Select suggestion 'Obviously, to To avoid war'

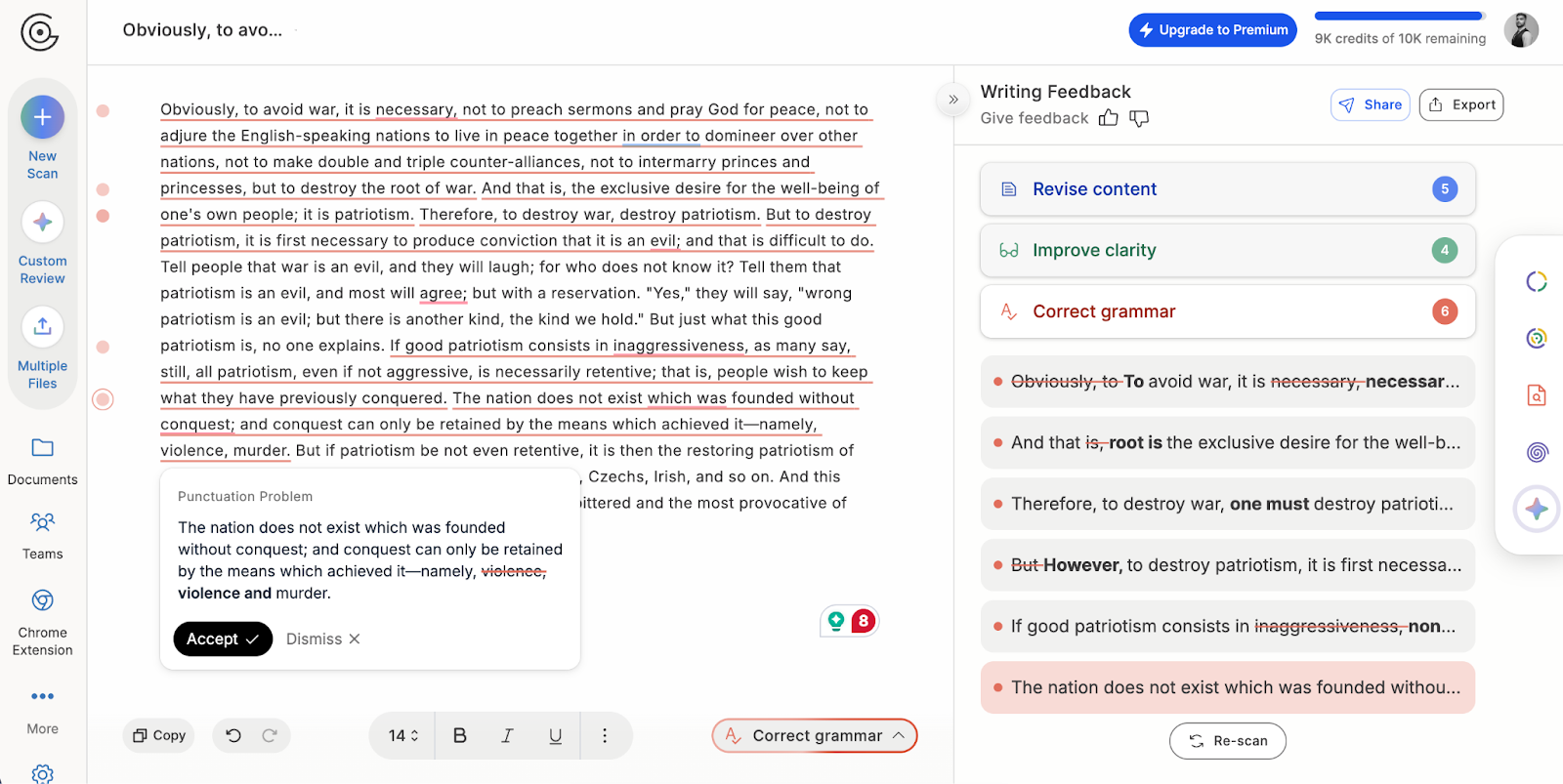(1228, 382)
